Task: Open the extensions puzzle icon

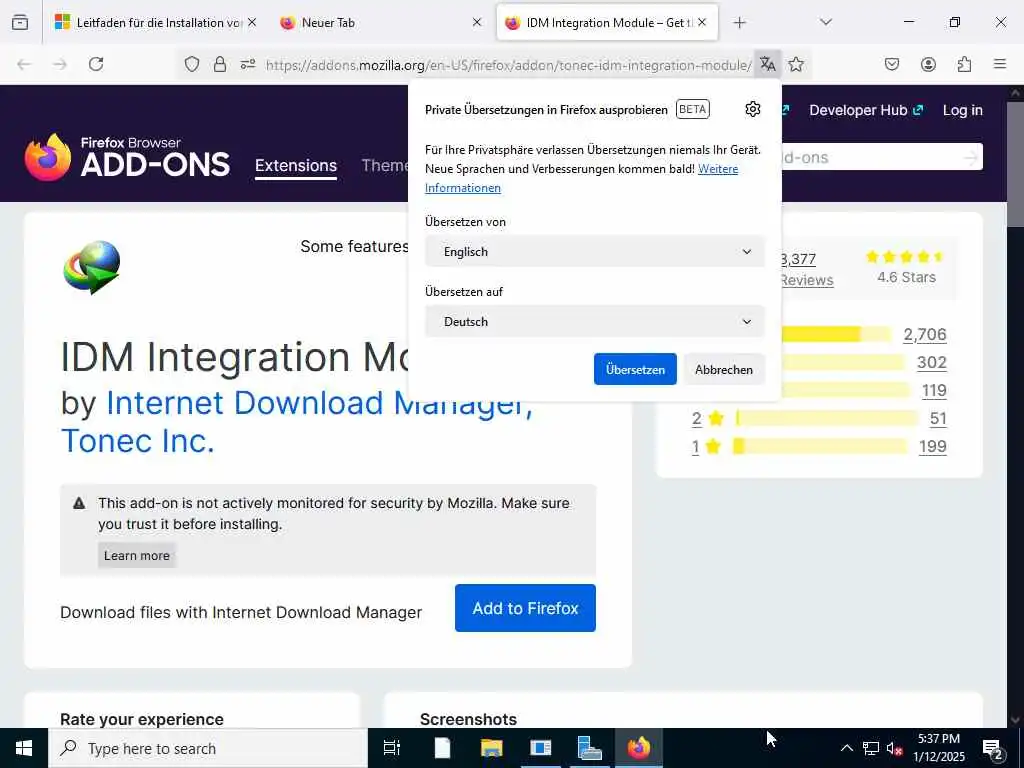Action: pyautogui.click(x=964, y=64)
